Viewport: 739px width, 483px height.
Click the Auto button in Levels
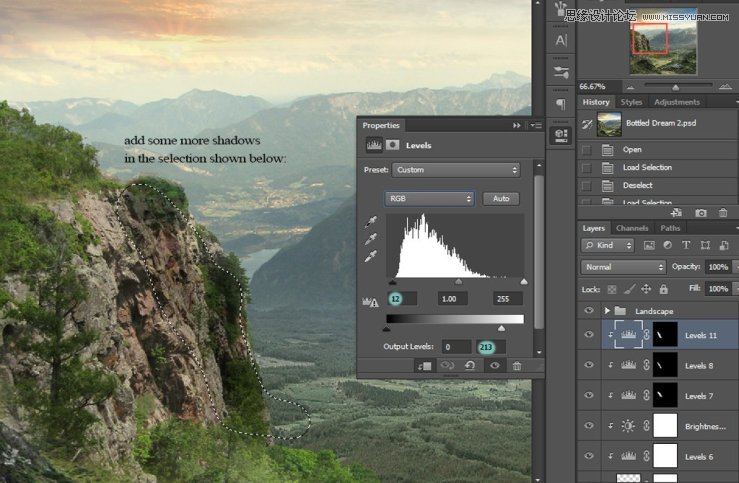[x=501, y=199]
